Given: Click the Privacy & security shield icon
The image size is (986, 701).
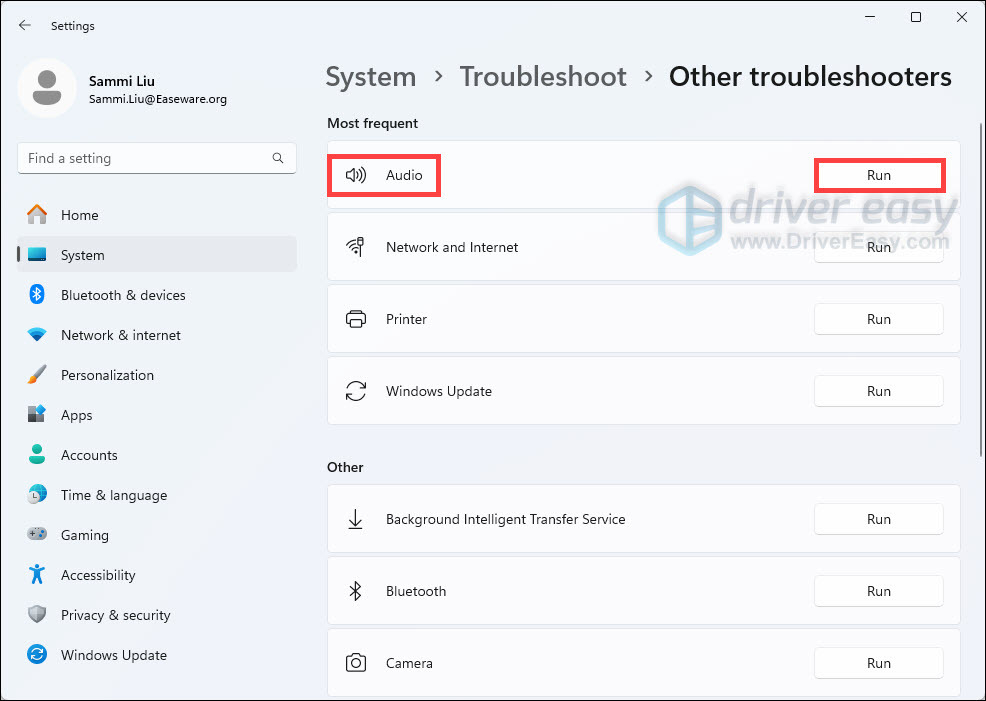Looking at the screenshot, I should click(x=37, y=615).
